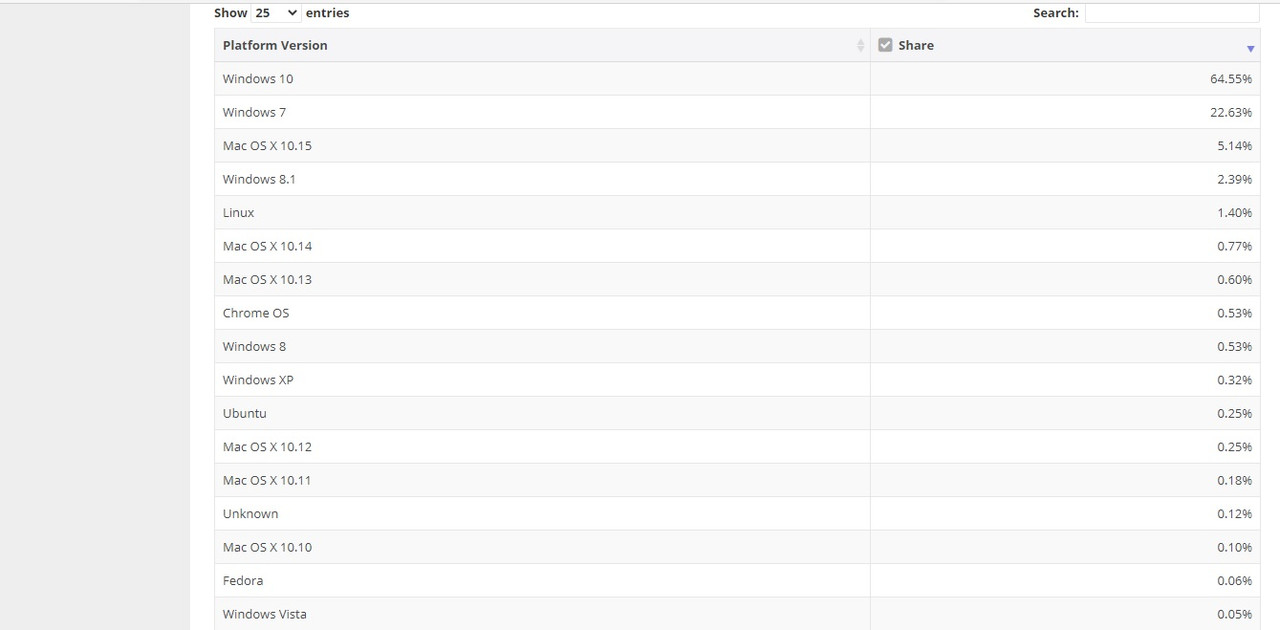Click the 5.14% share value

pyautogui.click(x=1234, y=146)
